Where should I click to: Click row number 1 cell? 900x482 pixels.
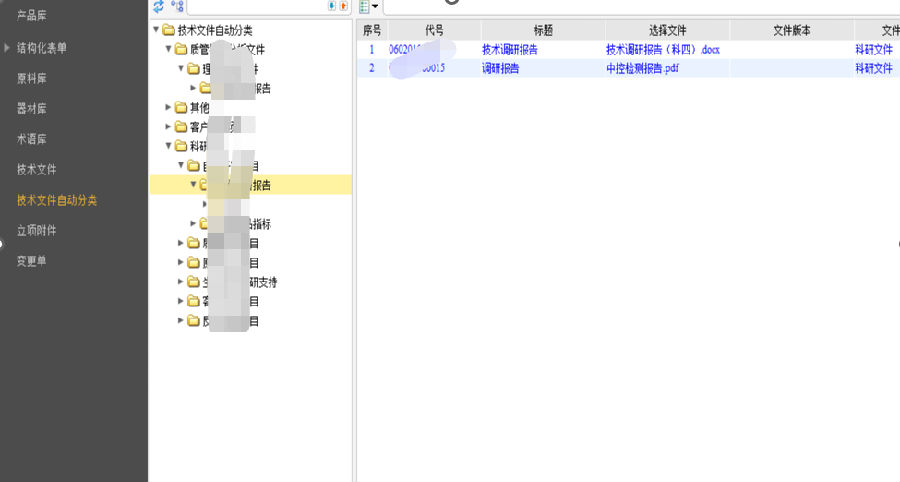point(371,49)
